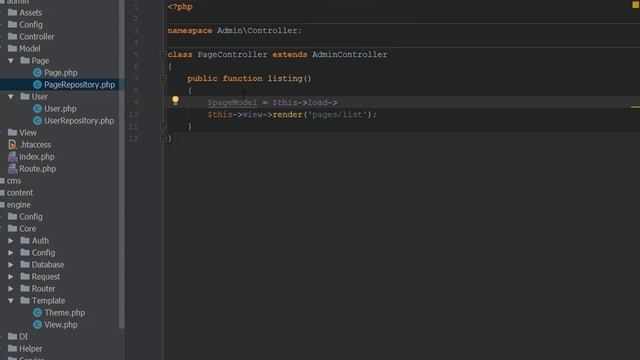Collapse the Template folder arrow
This screenshot has width=640, height=360.
tap(11, 301)
